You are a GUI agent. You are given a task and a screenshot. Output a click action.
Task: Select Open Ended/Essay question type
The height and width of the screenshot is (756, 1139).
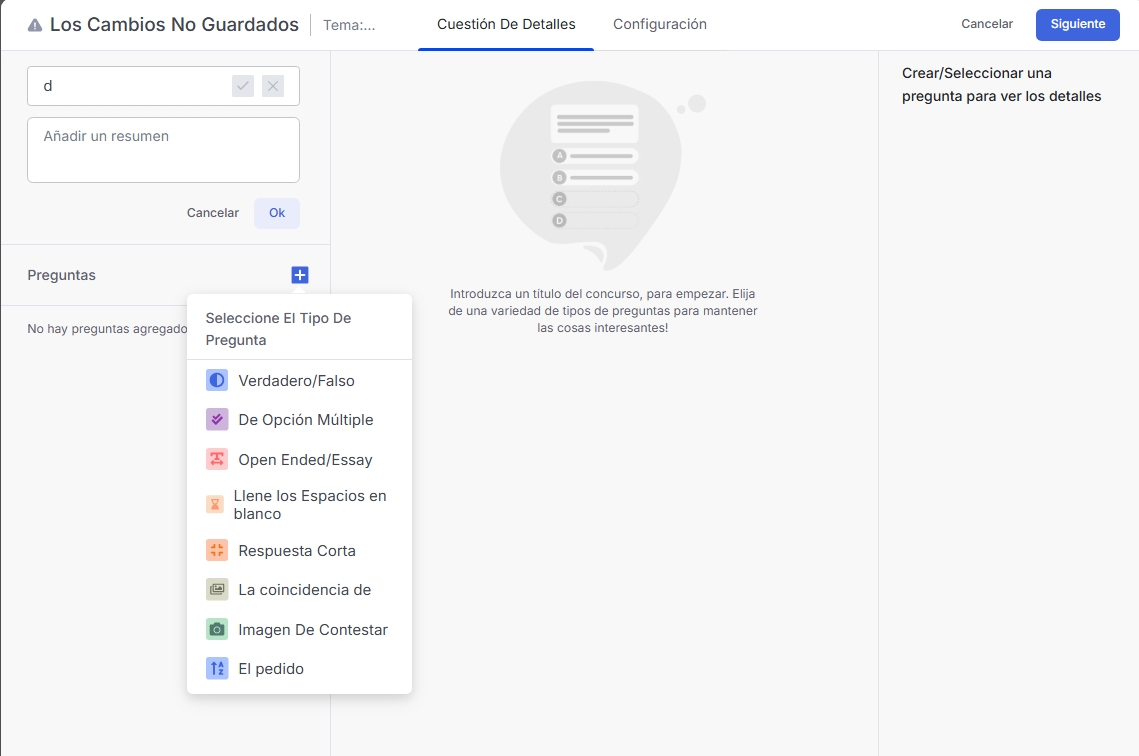[x=299, y=460]
